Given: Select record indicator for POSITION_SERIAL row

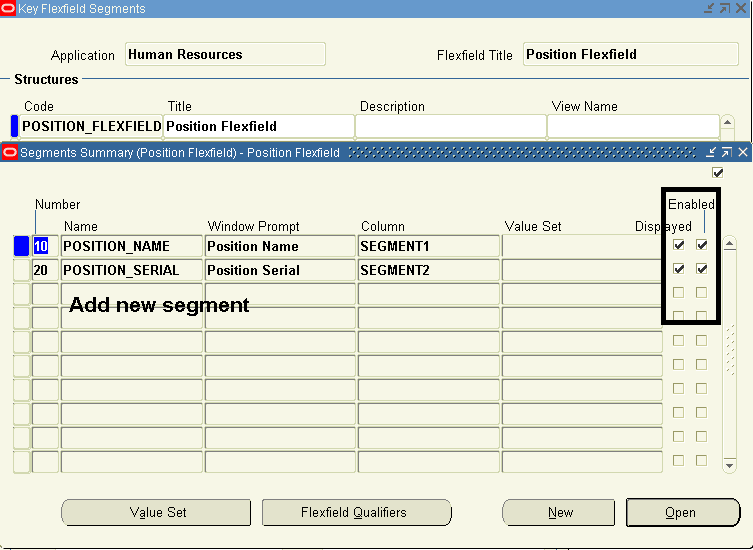Looking at the screenshot, I should click(21, 270).
